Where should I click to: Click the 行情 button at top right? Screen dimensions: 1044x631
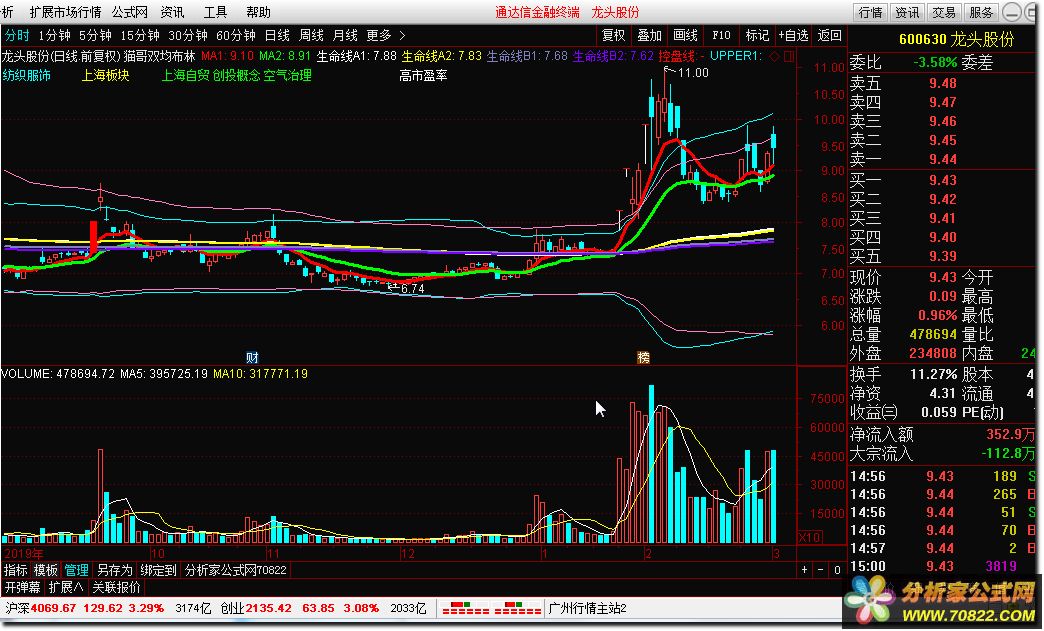[x=870, y=12]
